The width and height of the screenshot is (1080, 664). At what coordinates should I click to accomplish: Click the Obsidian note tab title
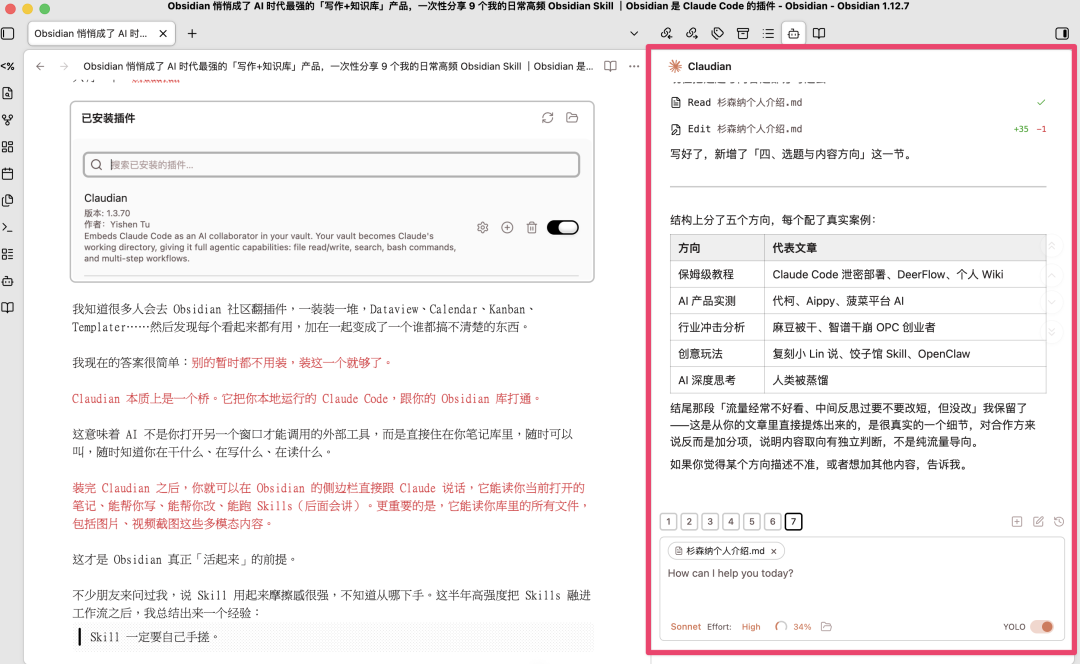pyautogui.click(x=90, y=33)
